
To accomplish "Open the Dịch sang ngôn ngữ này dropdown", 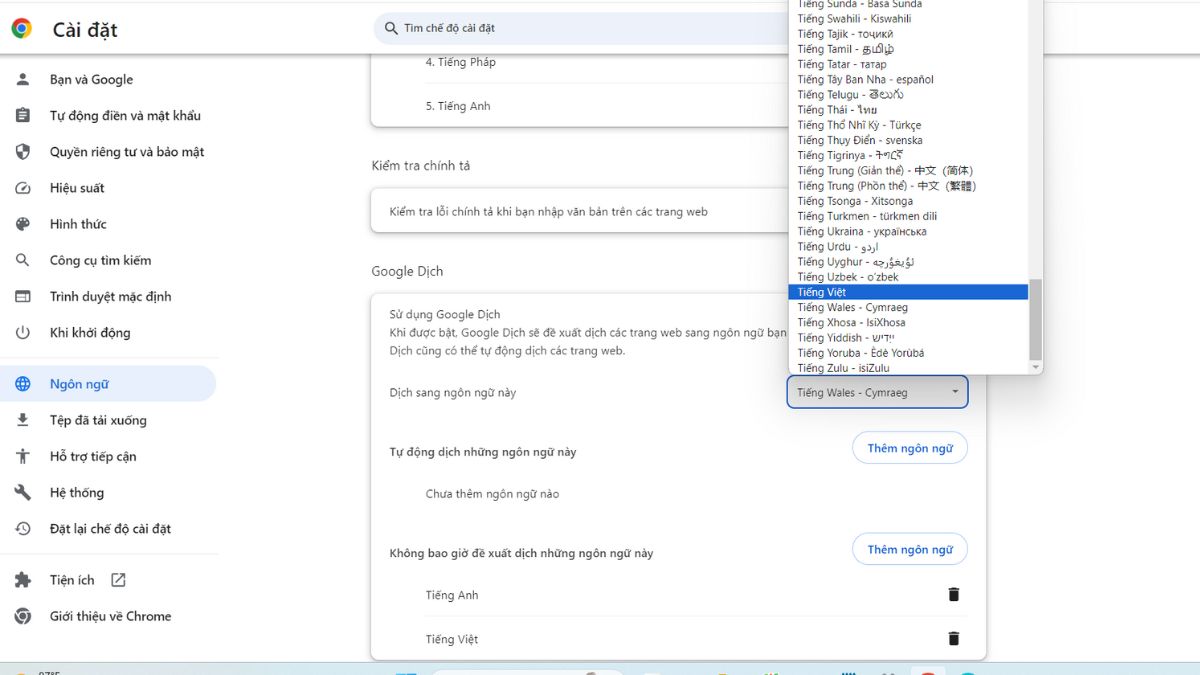I will click(877, 392).
